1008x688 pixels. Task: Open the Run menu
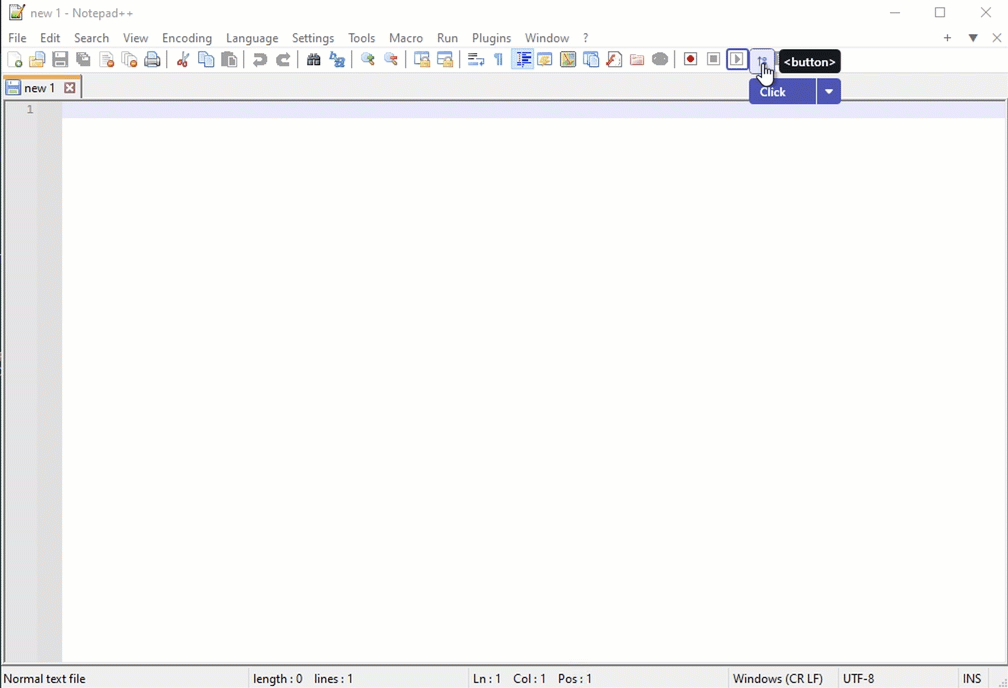pyautogui.click(x=447, y=38)
